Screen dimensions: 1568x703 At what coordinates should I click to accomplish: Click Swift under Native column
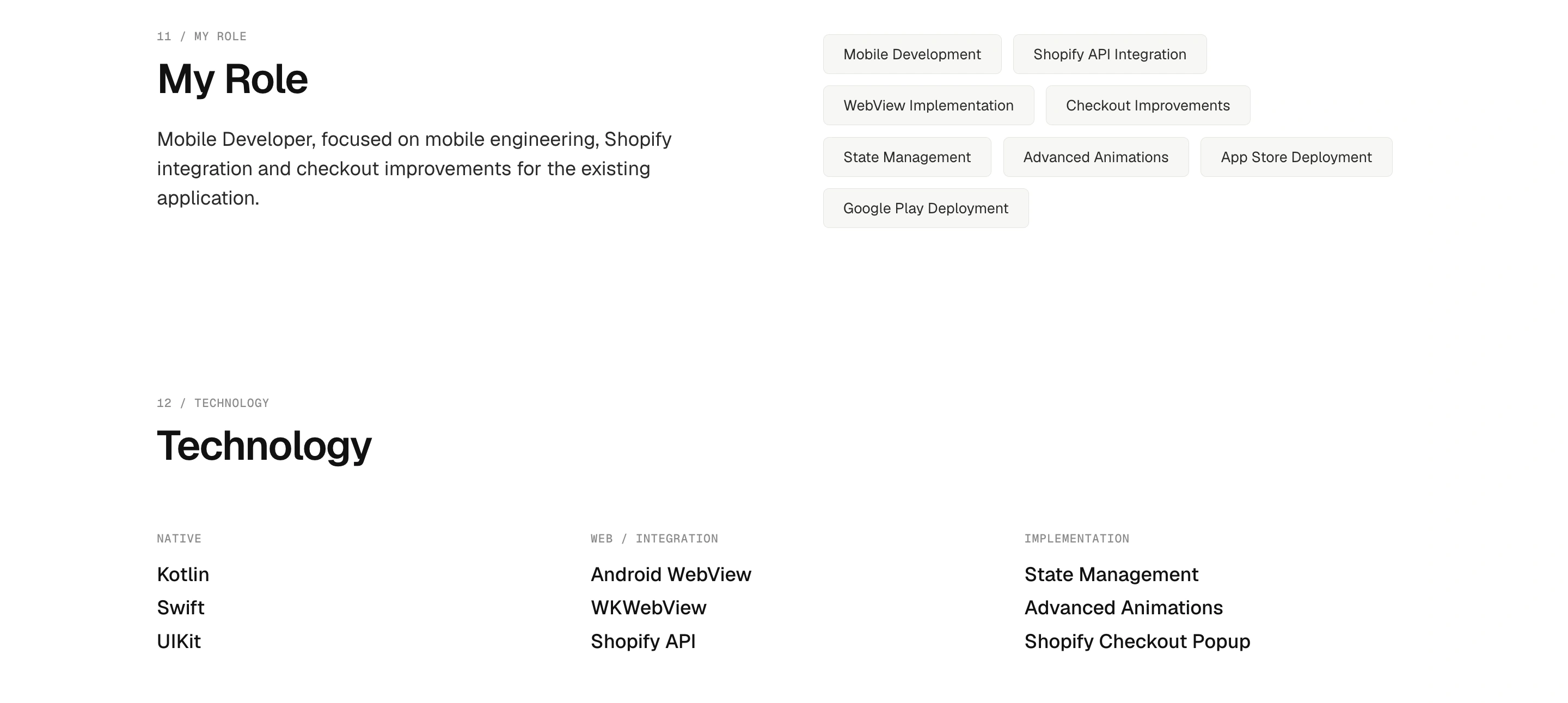point(181,608)
